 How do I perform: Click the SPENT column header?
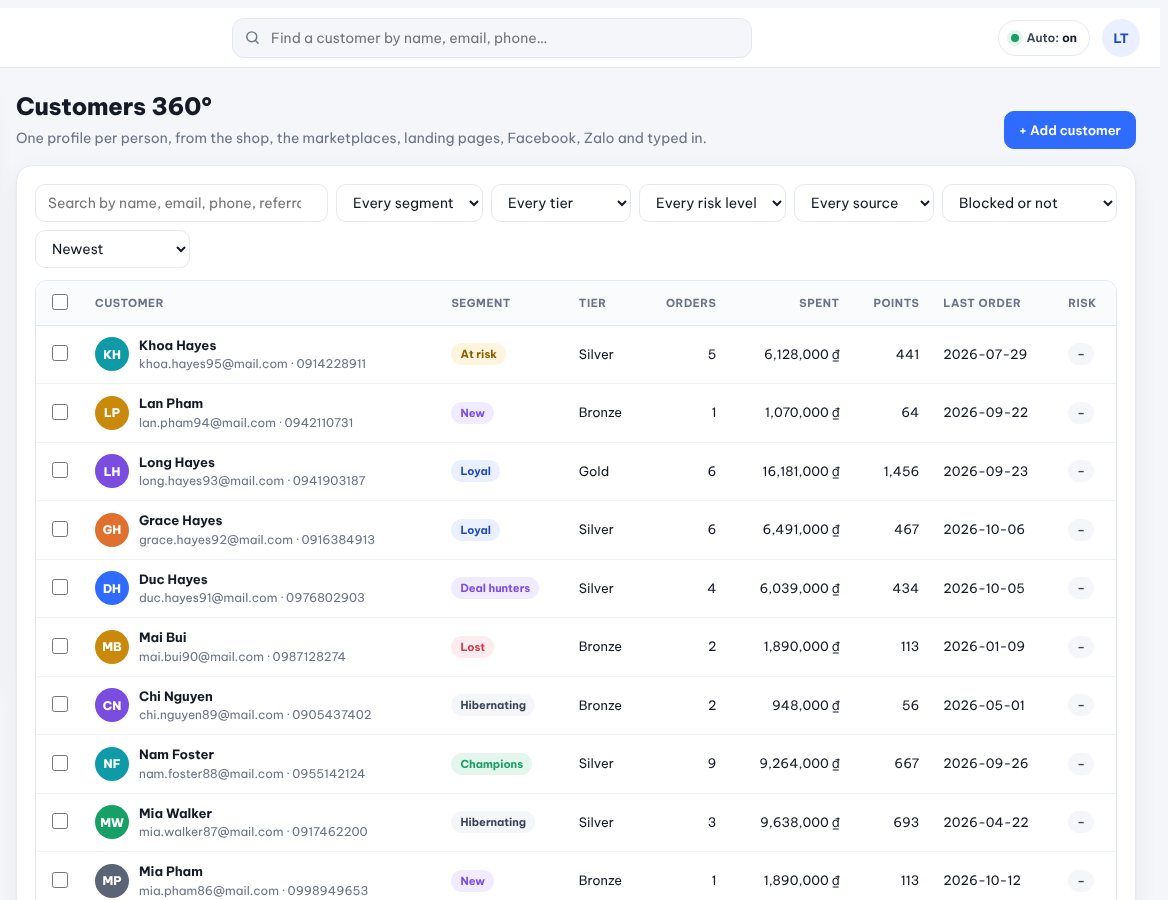pos(819,303)
